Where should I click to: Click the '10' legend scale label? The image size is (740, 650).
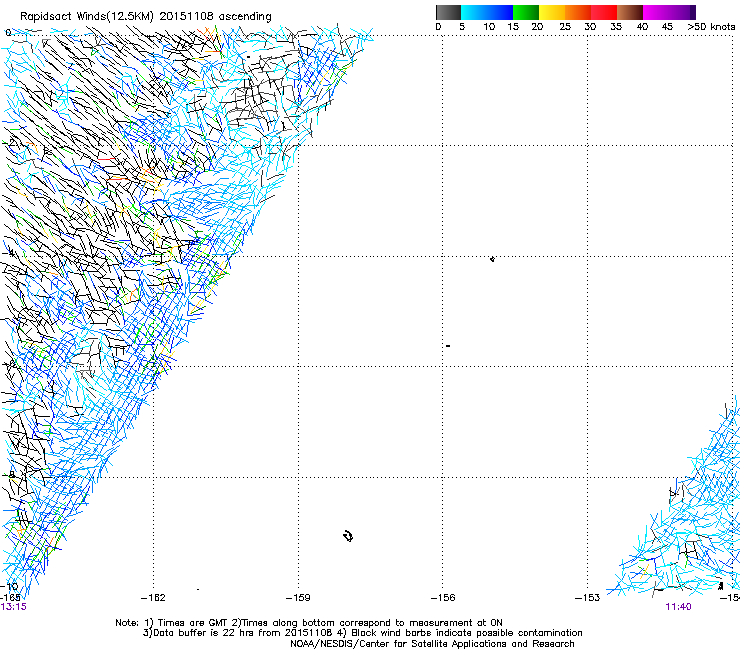(489, 27)
